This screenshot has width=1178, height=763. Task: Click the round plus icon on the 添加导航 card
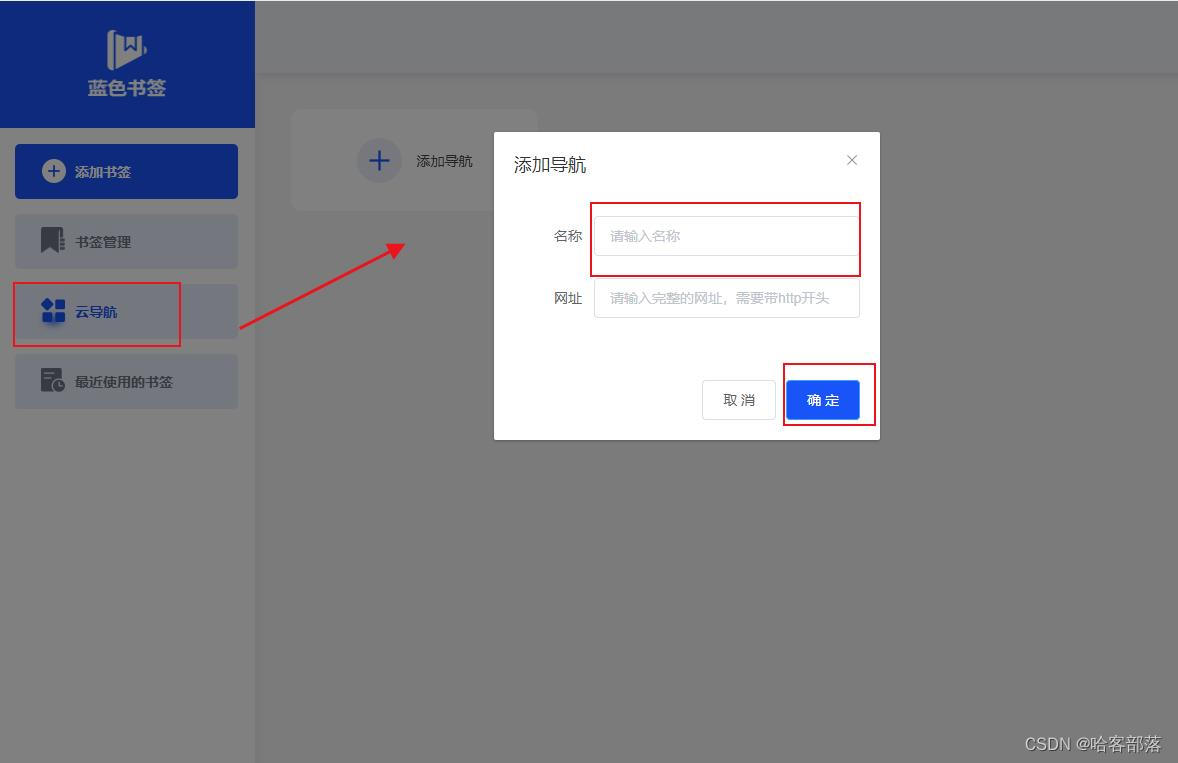pos(379,160)
